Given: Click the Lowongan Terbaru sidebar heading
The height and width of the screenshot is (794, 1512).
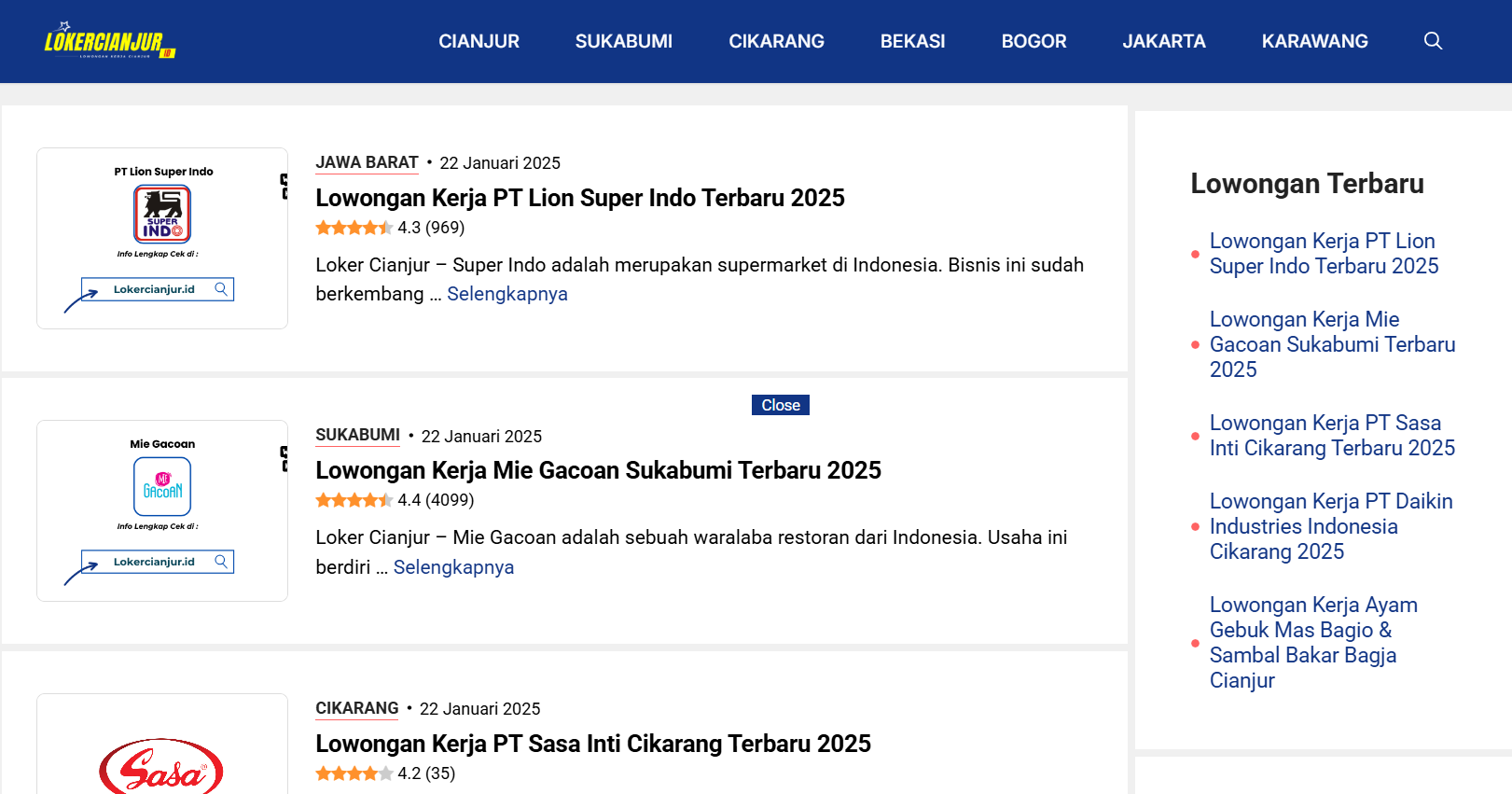Looking at the screenshot, I should 1307,184.
